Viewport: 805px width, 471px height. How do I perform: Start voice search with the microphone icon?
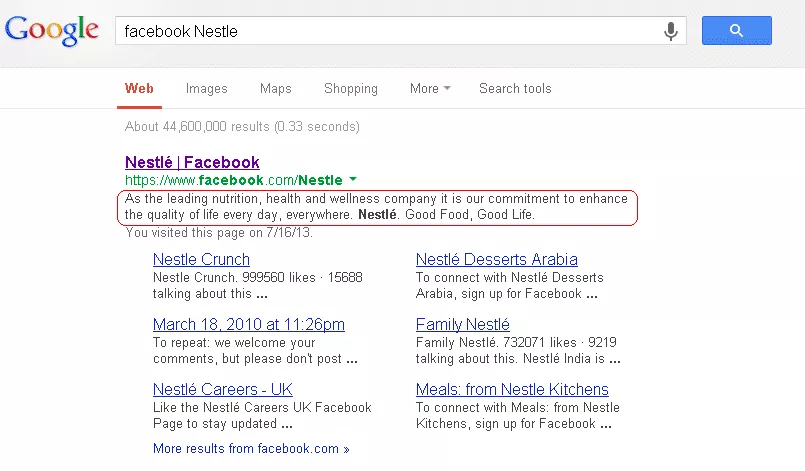[670, 31]
